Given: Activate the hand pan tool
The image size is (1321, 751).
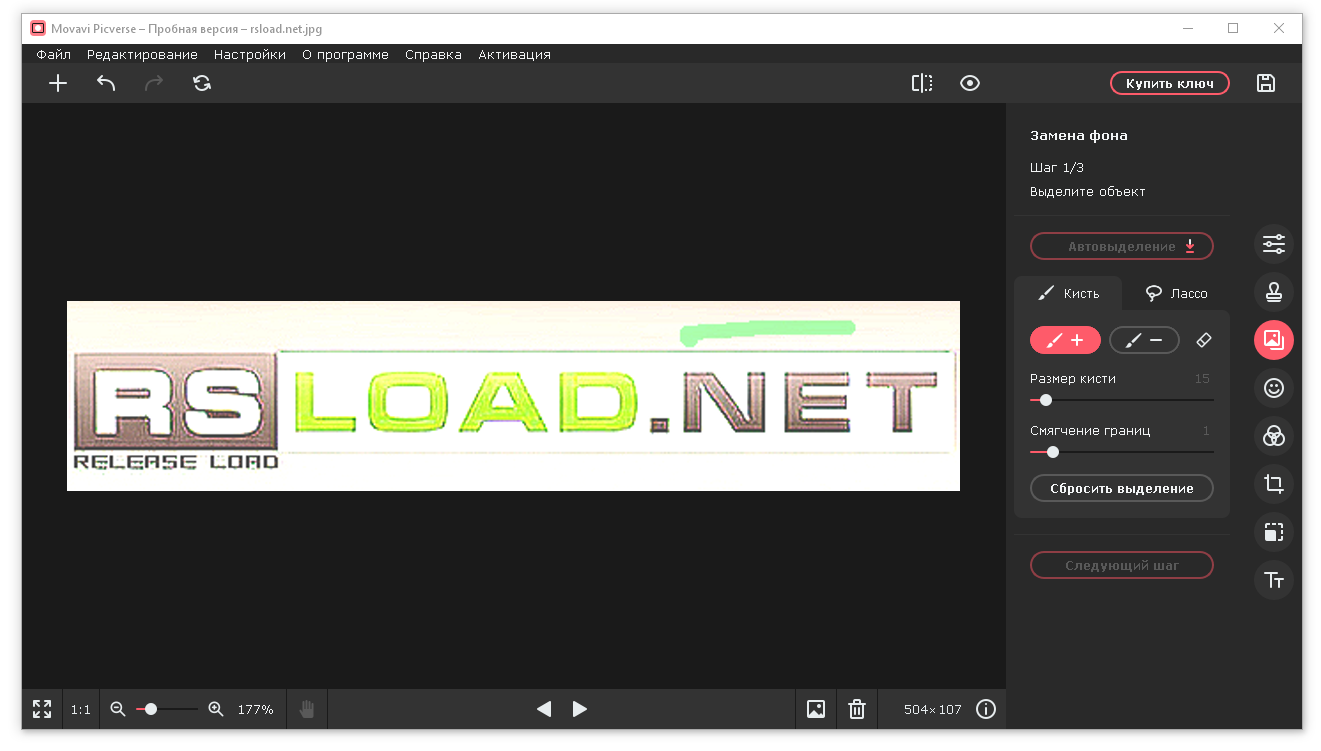Looking at the screenshot, I should pos(307,709).
